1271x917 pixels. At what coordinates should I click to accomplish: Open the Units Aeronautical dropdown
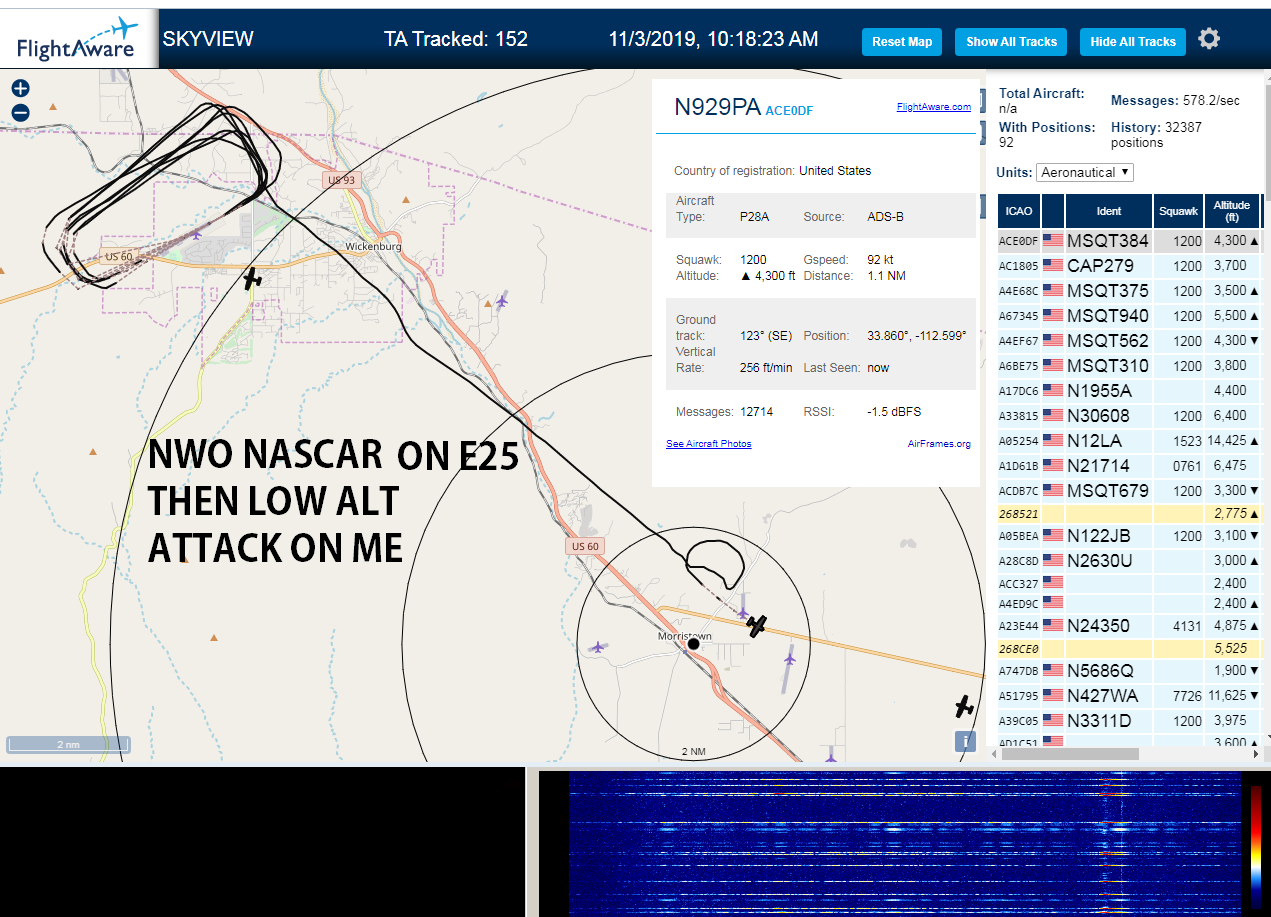pos(1085,172)
